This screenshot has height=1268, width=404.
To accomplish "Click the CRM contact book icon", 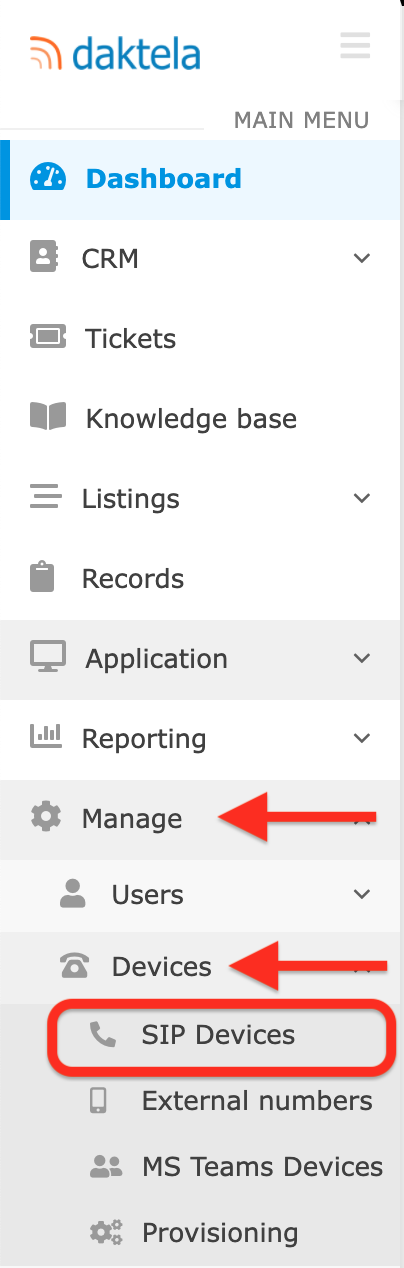I will click(x=44, y=258).
